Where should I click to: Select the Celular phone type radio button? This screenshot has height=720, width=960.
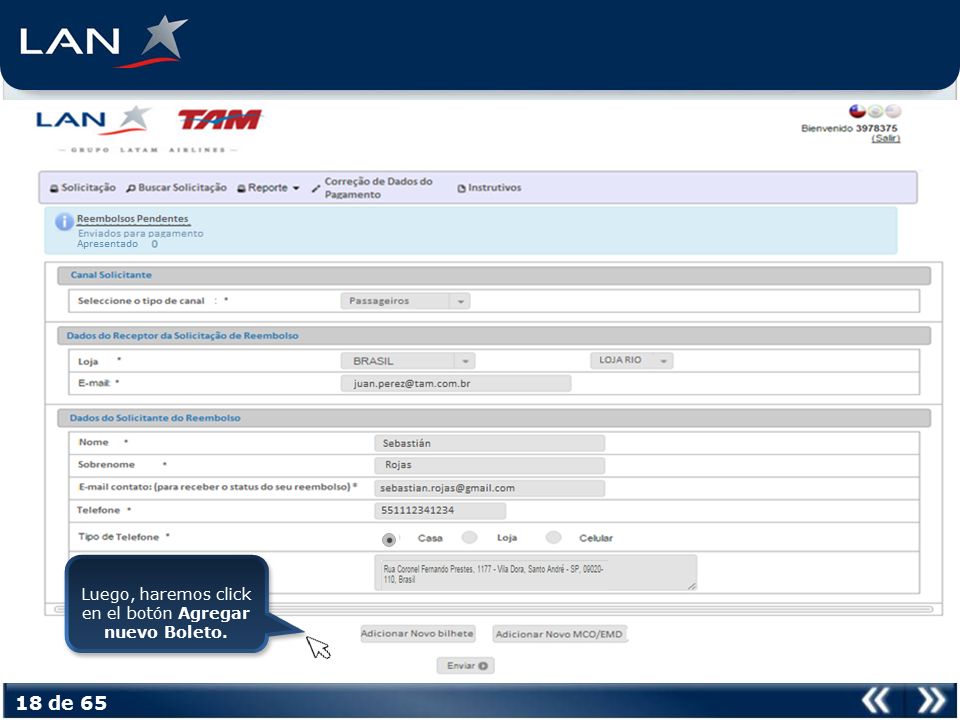click(553, 538)
